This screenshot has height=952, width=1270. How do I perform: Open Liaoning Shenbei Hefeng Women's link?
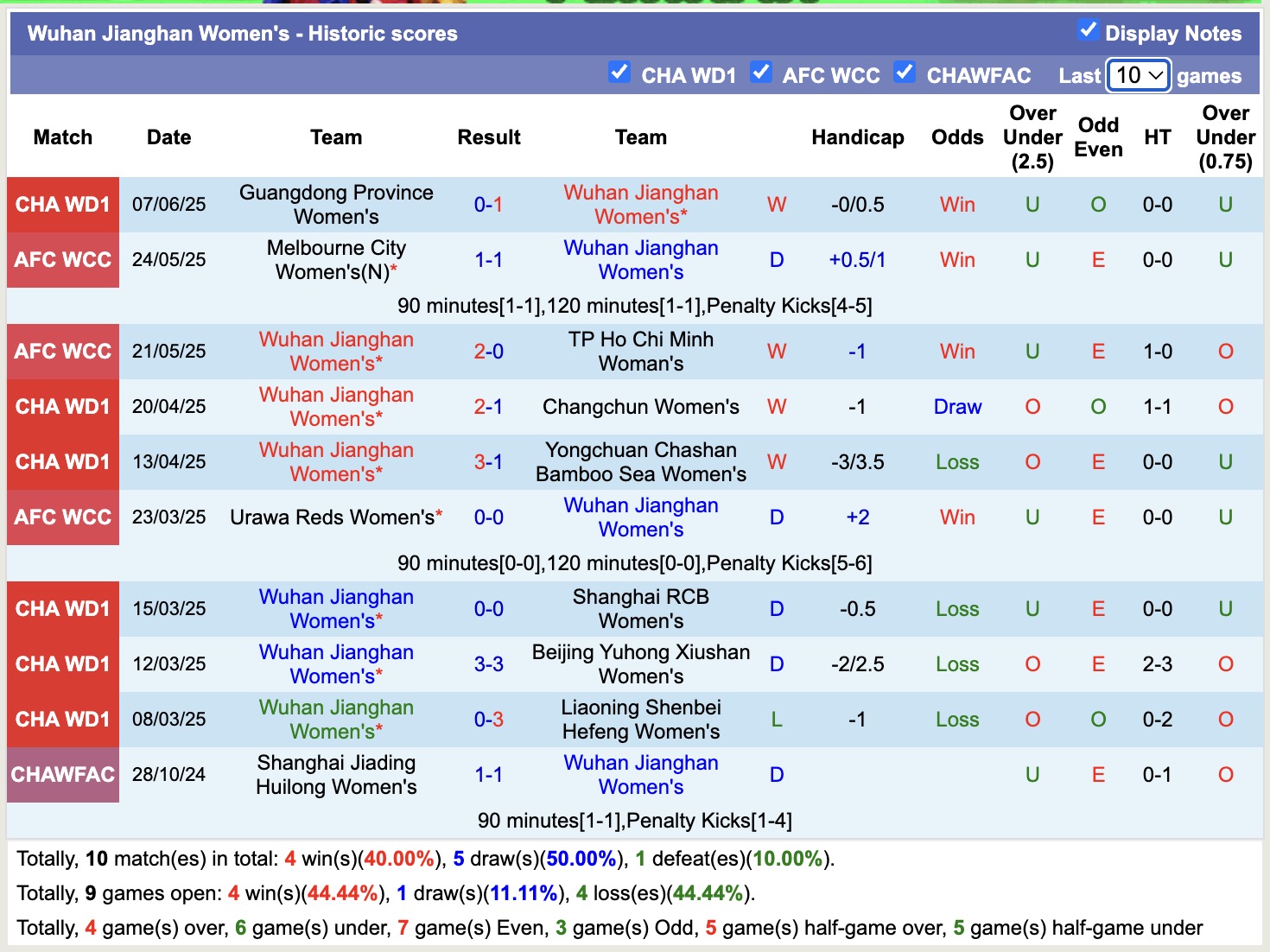(x=640, y=720)
